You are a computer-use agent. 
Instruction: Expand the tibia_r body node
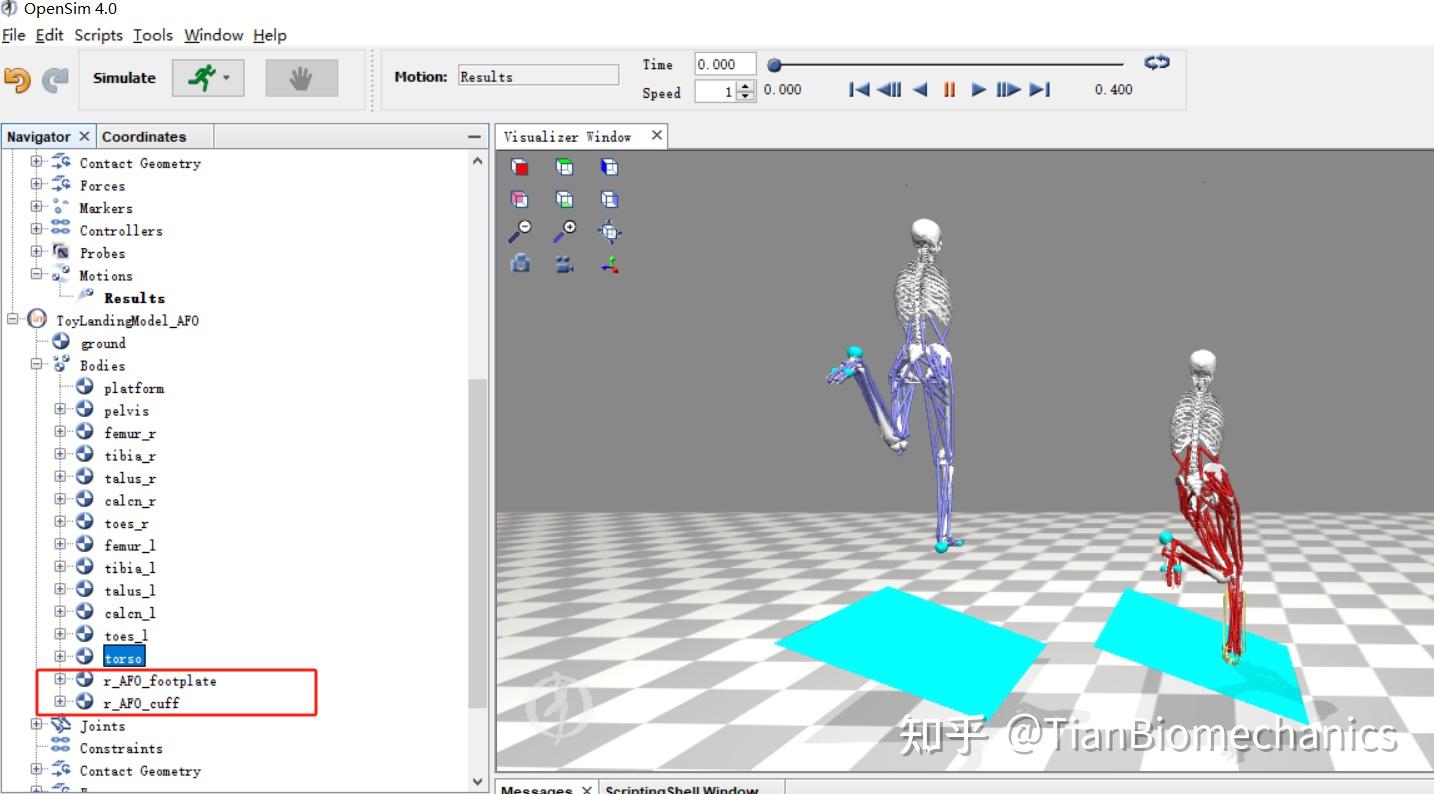[x=60, y=455]
